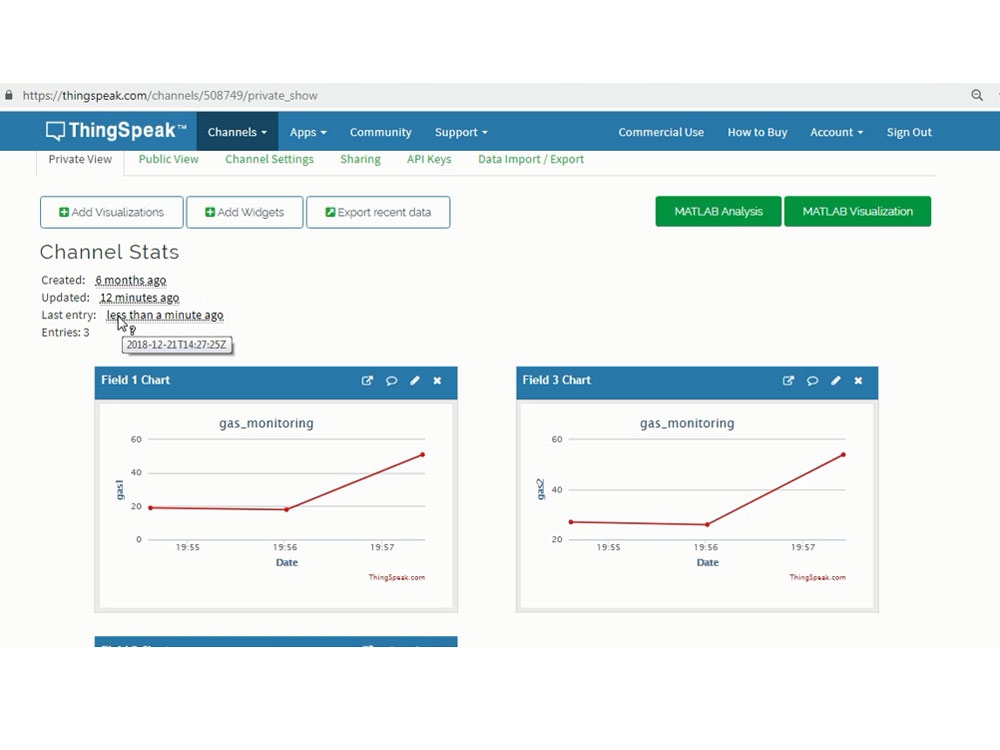Open Channel Settings tab
Image resolution: width=1000 pixels, height=750 pixels.
[269, 159]
